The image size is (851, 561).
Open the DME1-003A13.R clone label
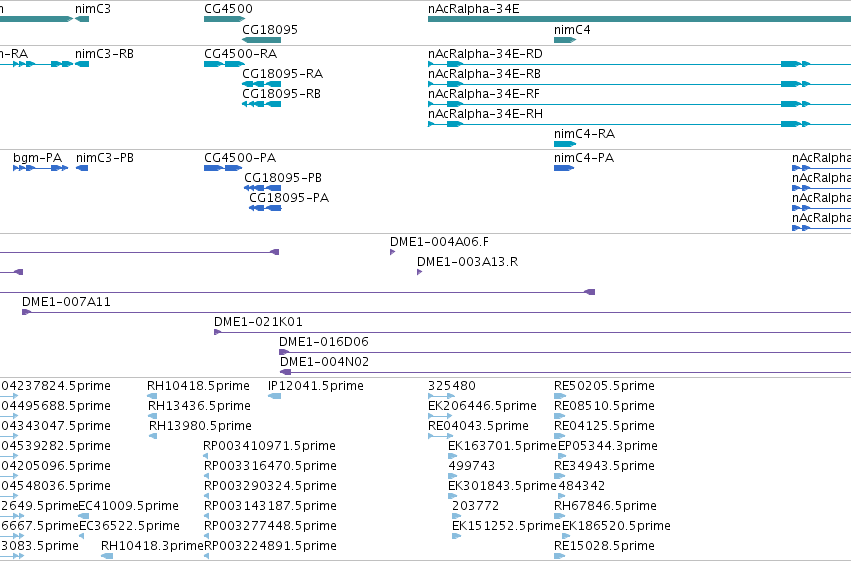click(467, 262)
